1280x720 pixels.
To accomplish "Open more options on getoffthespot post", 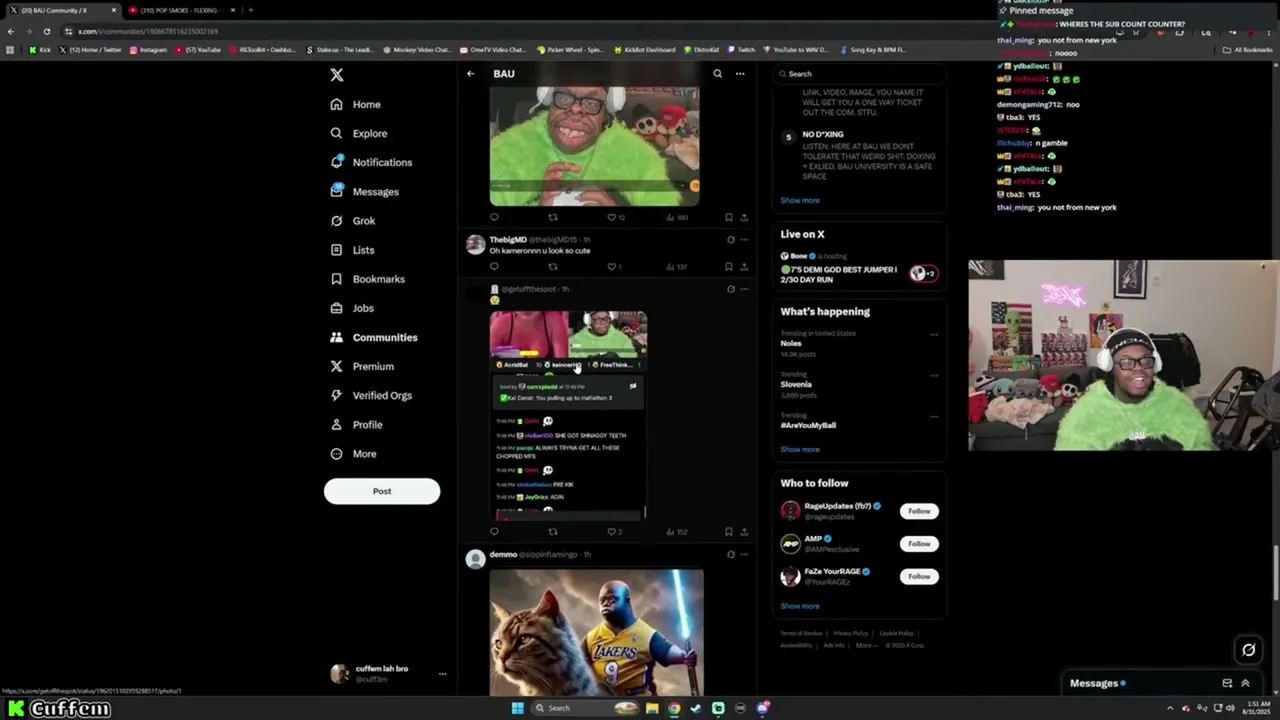I will click(744, 289).
